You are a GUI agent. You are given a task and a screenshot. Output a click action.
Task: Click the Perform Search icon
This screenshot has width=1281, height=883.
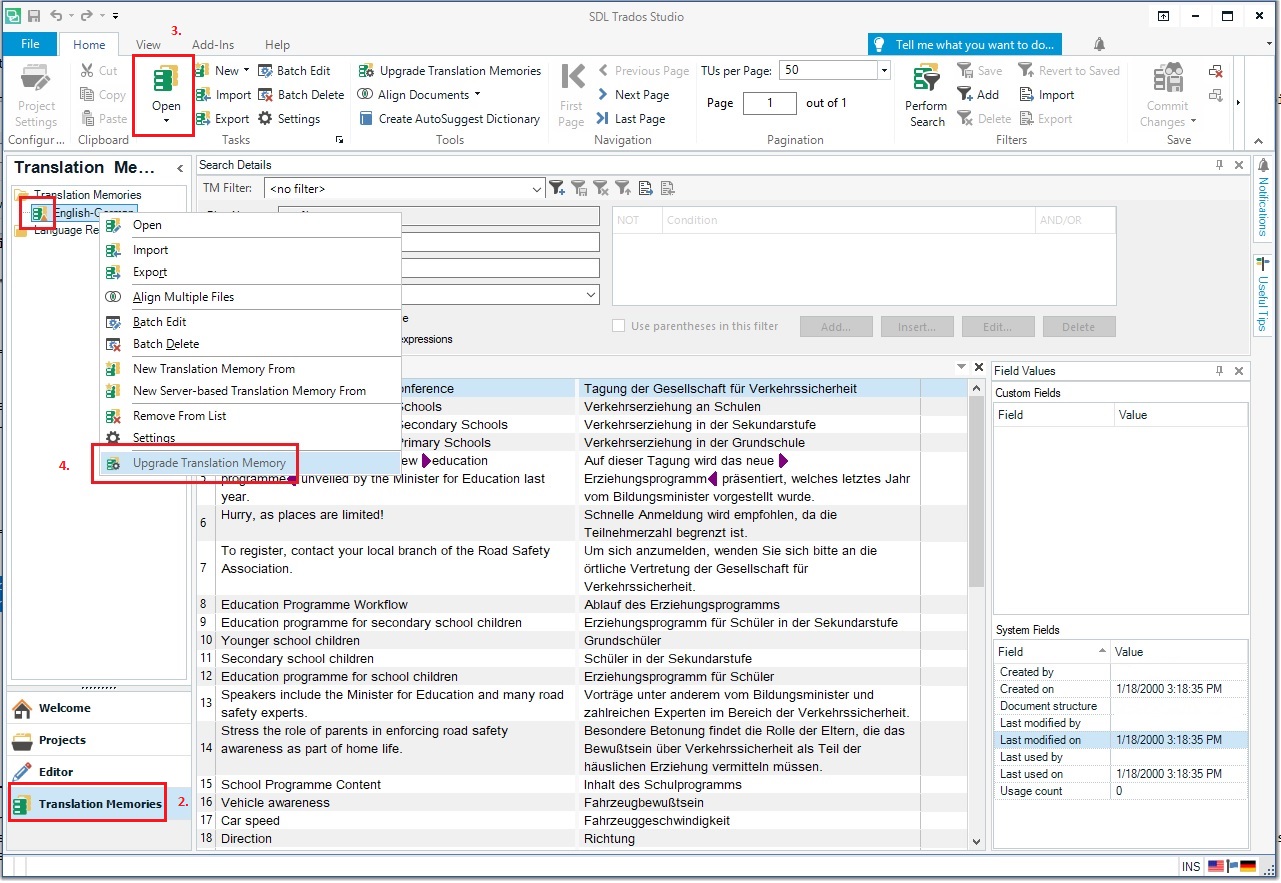pos(926,80)
